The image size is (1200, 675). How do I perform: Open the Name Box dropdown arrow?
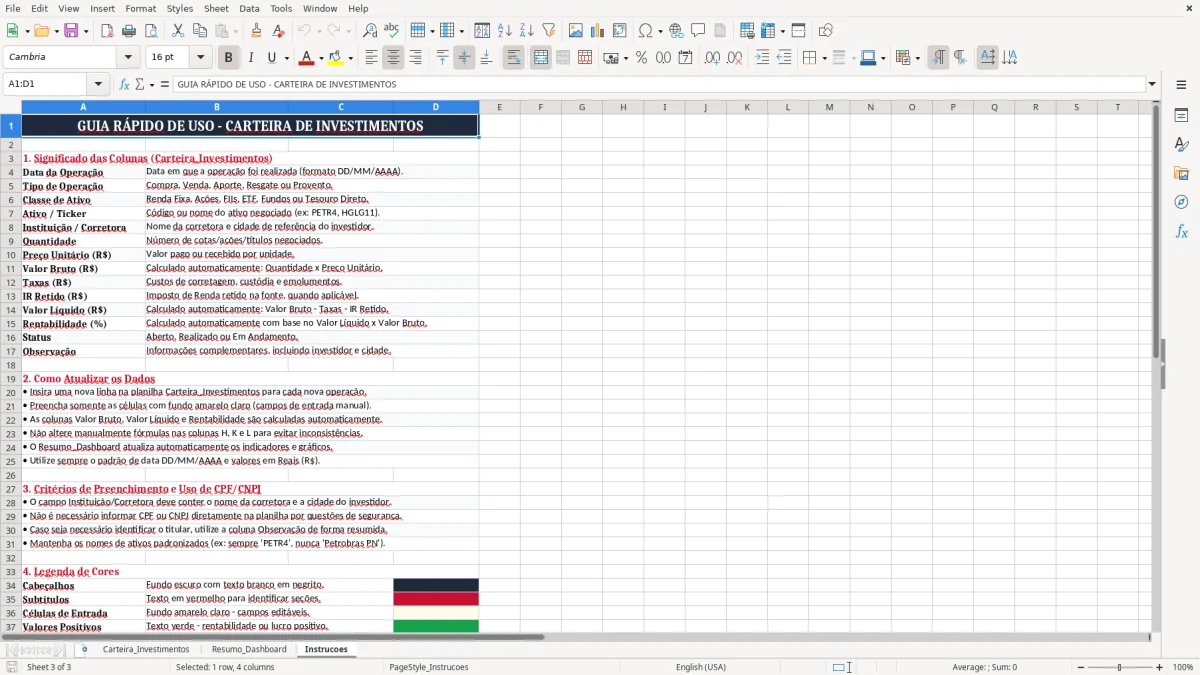click(x=98, y=84)
